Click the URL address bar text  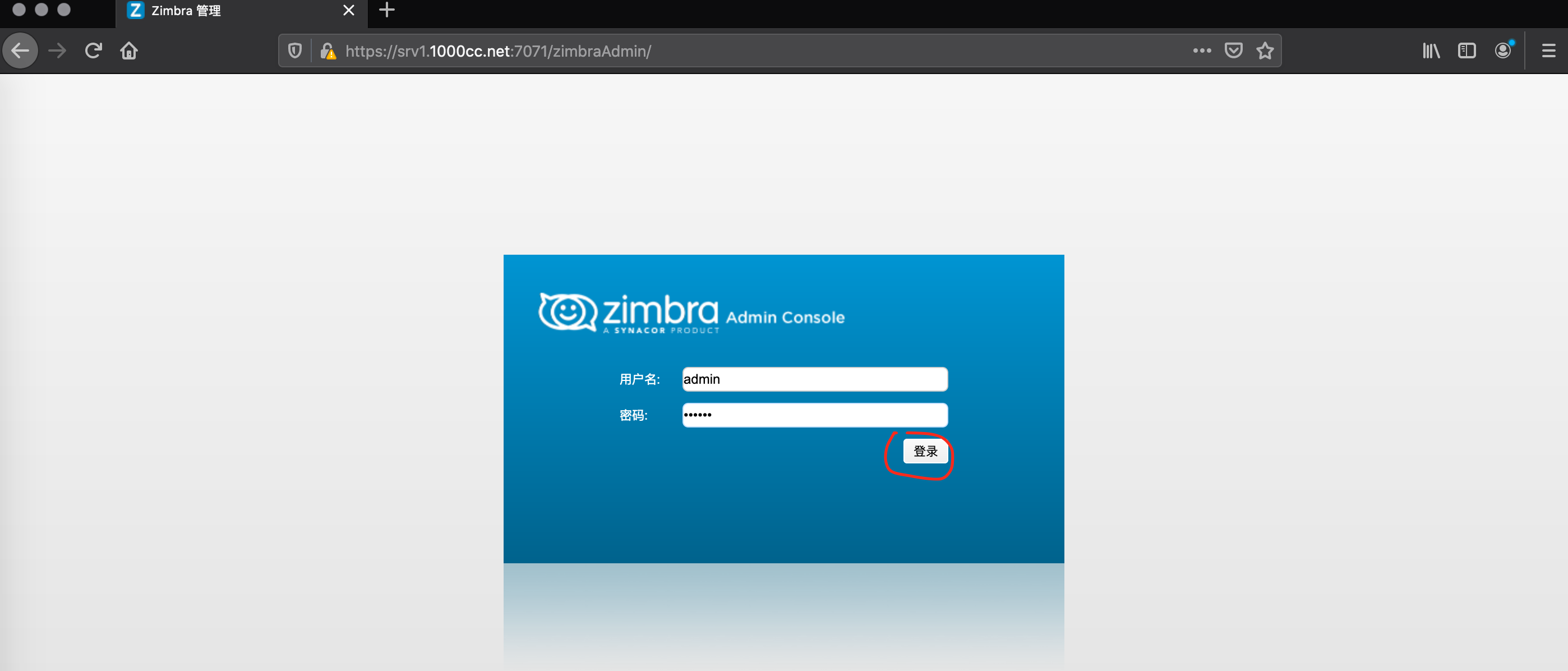tap(498, 51)
